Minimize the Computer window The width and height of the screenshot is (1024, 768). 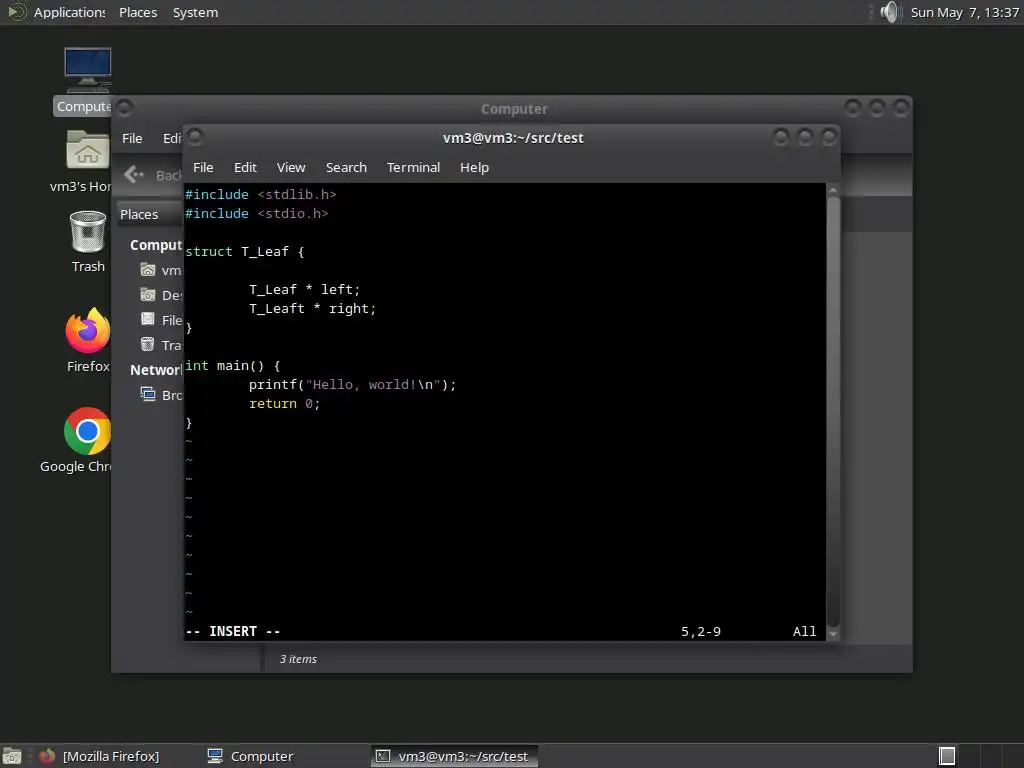[852, 108]
